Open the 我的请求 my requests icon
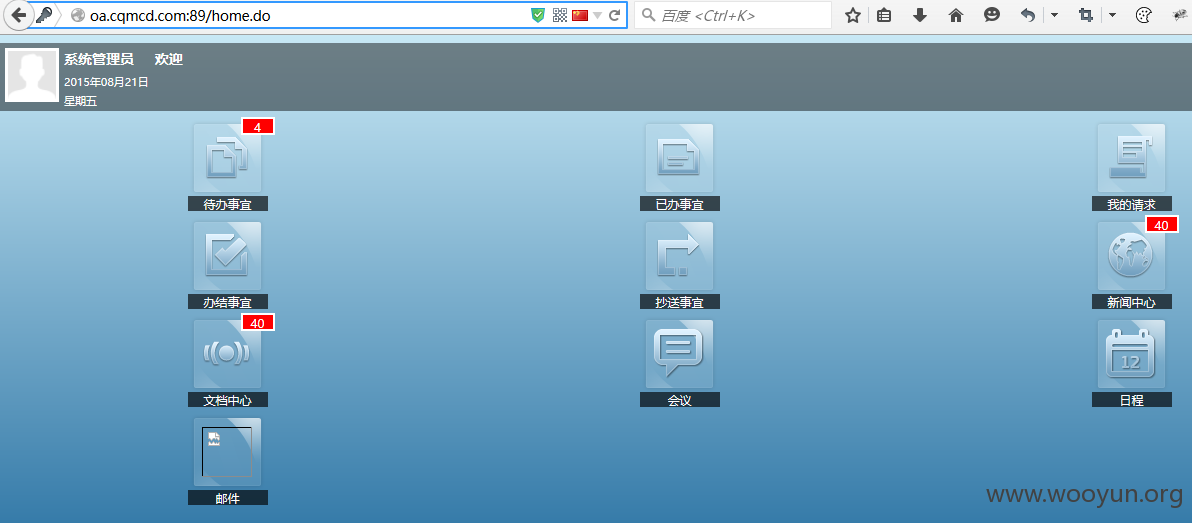The image size is (1192, 523). (x=1131, y=157)
